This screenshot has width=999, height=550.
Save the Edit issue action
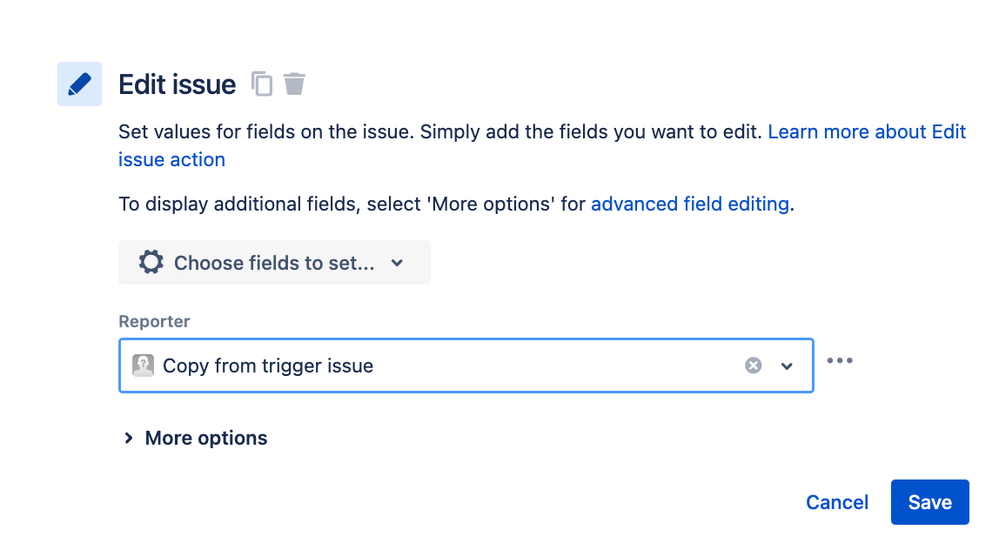(x=930, y=502)
